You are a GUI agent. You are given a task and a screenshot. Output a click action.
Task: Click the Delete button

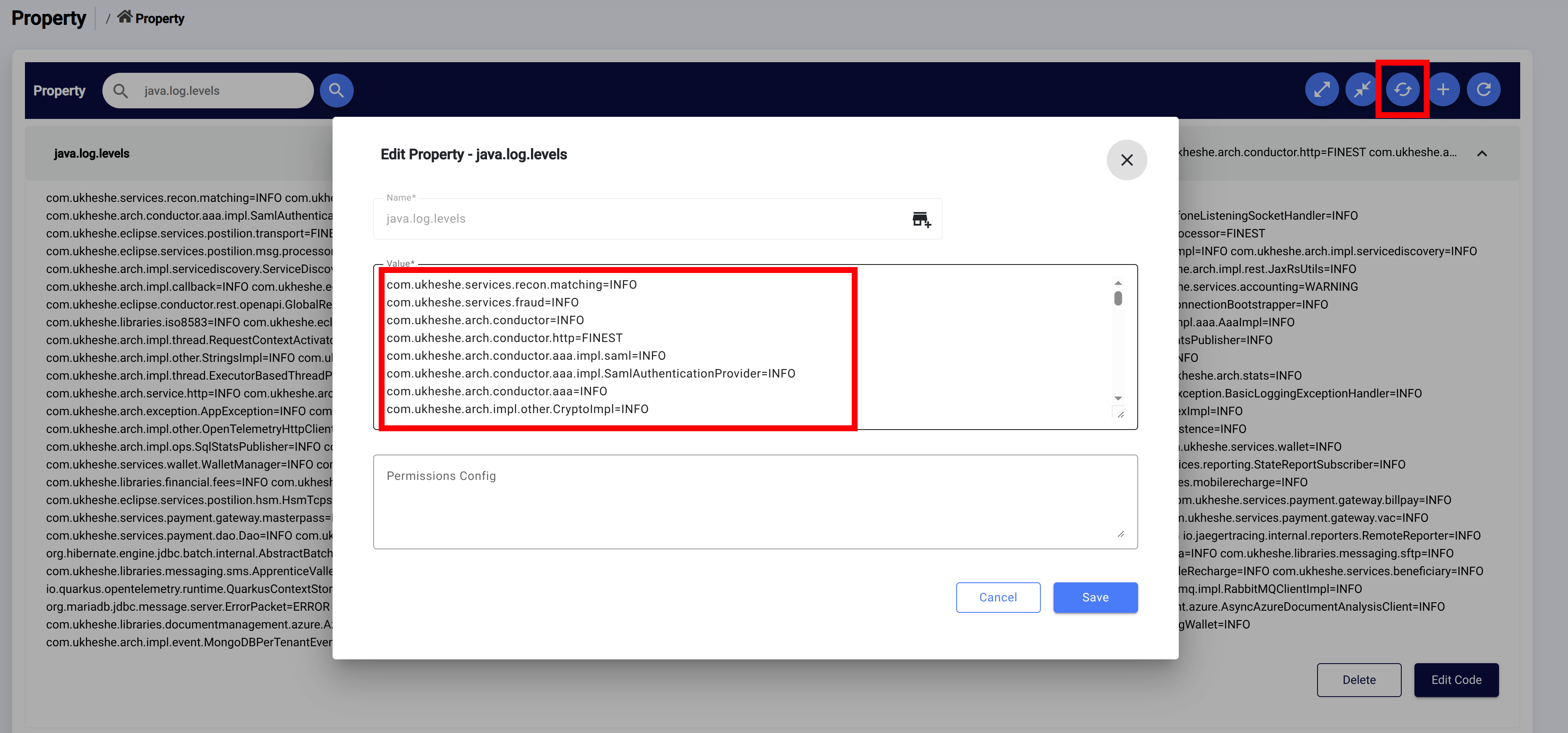click(1359, 679)
